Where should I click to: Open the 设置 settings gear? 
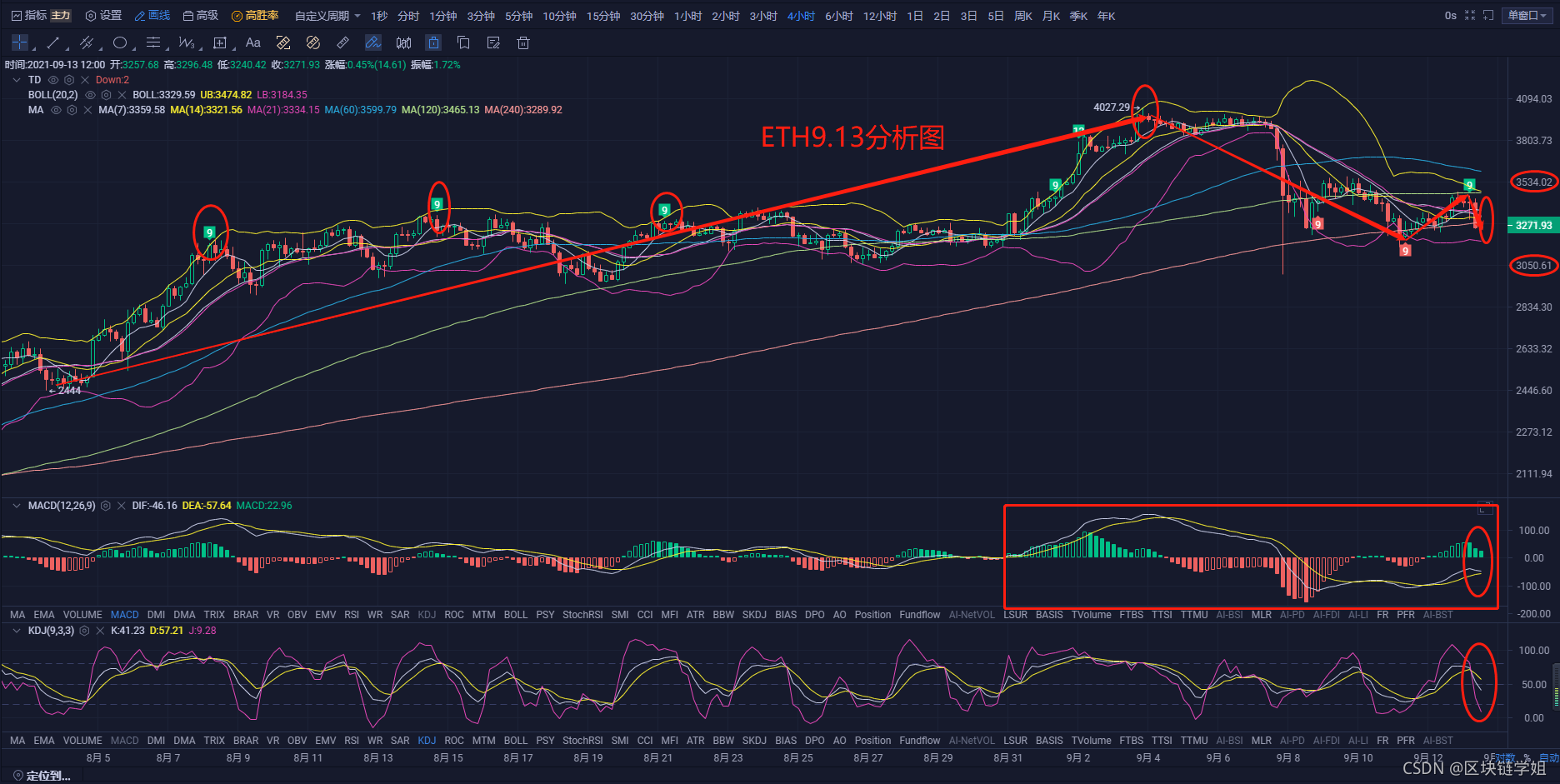pos(103,16)
